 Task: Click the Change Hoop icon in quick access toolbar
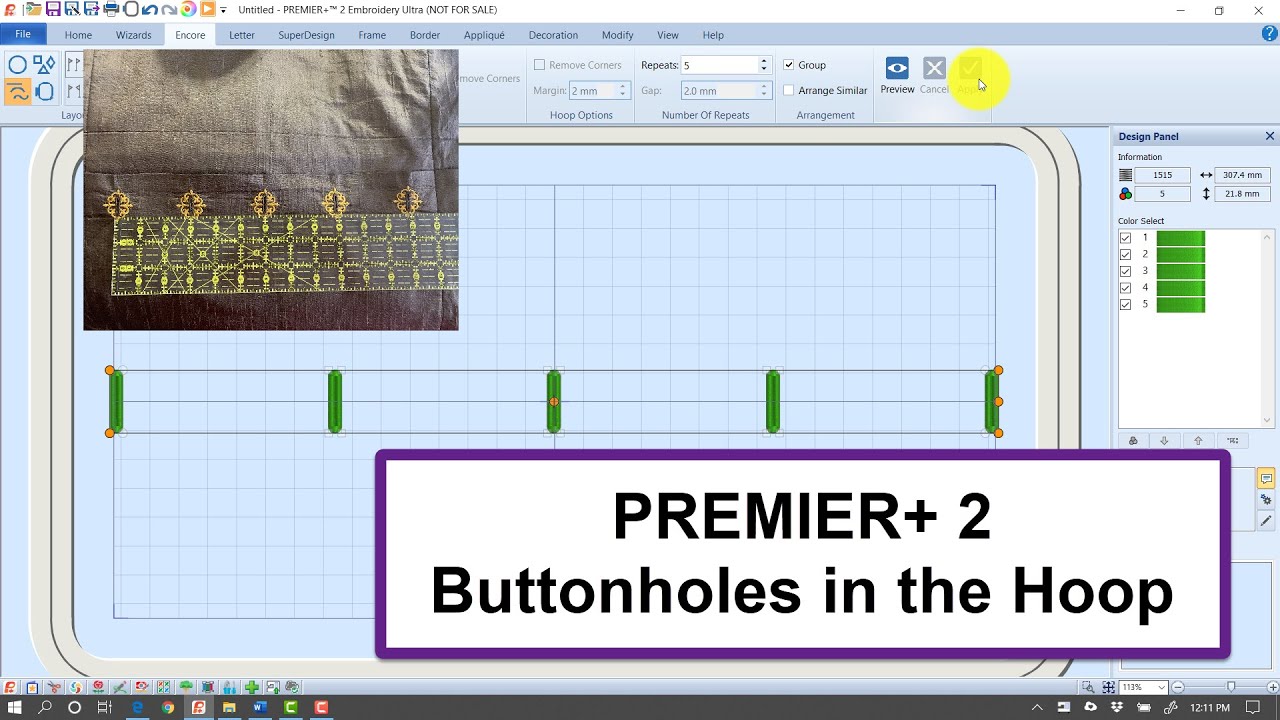pyautogui.click(x=130, y=9)
